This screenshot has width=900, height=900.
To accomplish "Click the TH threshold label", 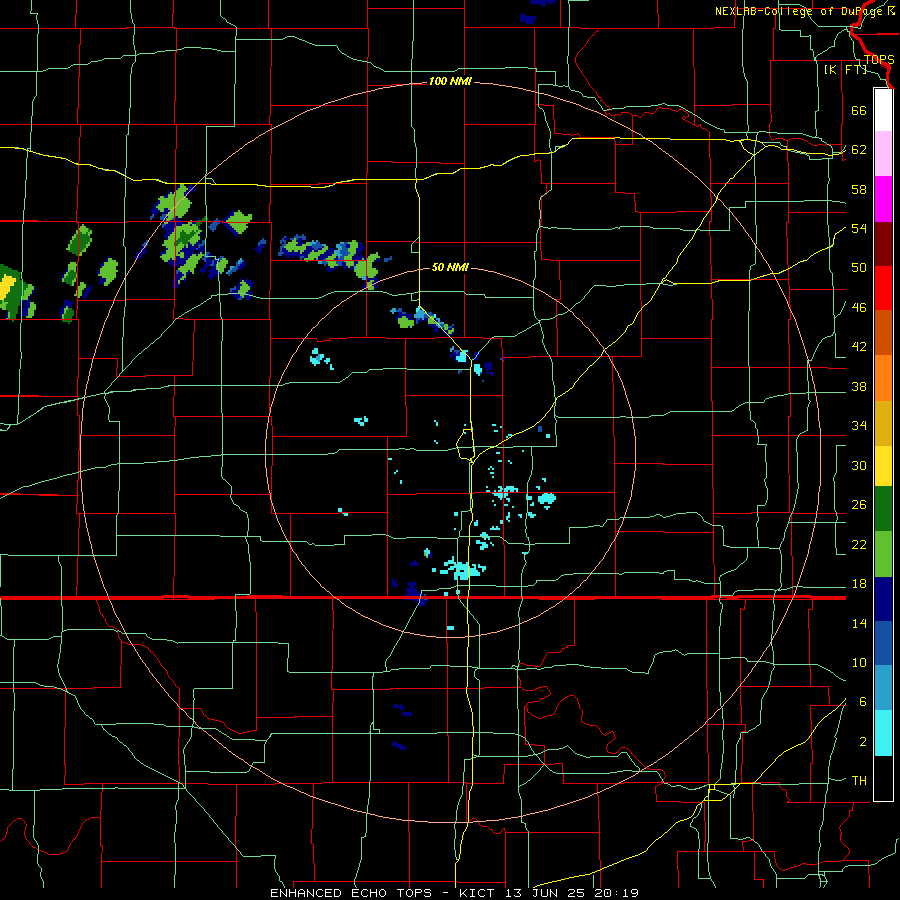I will [859, 781].
